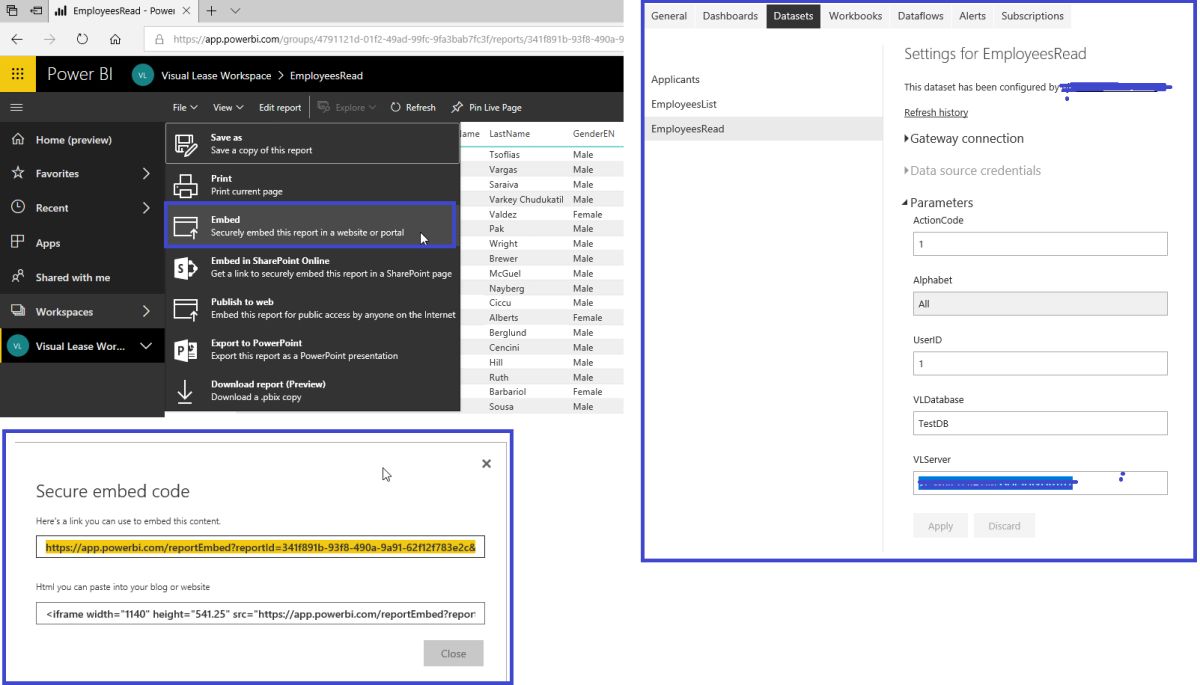Image resolution: width=1200 pixels, height=685 pixels.
Task: Click the LastName column header
Action: [x=509, y=133]
